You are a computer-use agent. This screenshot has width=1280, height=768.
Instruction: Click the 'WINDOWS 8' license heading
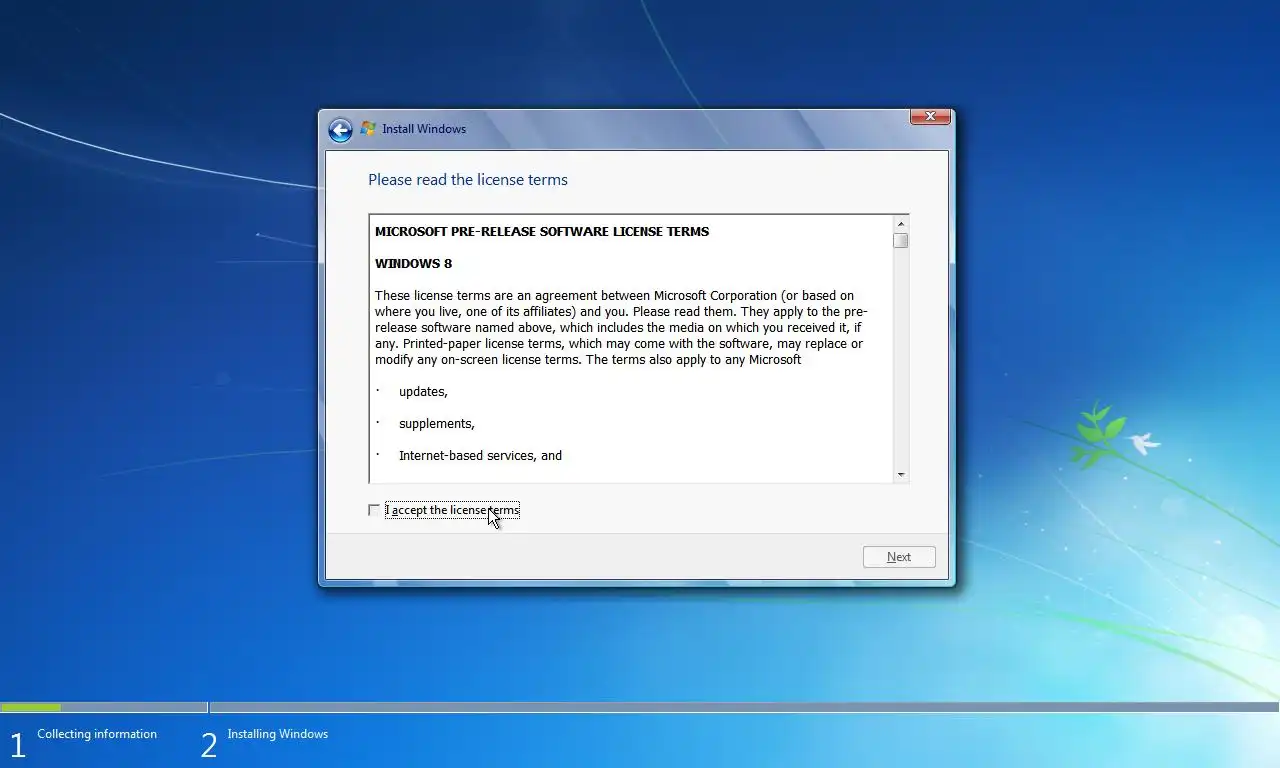pyautogui.click(x=413, y=263)
